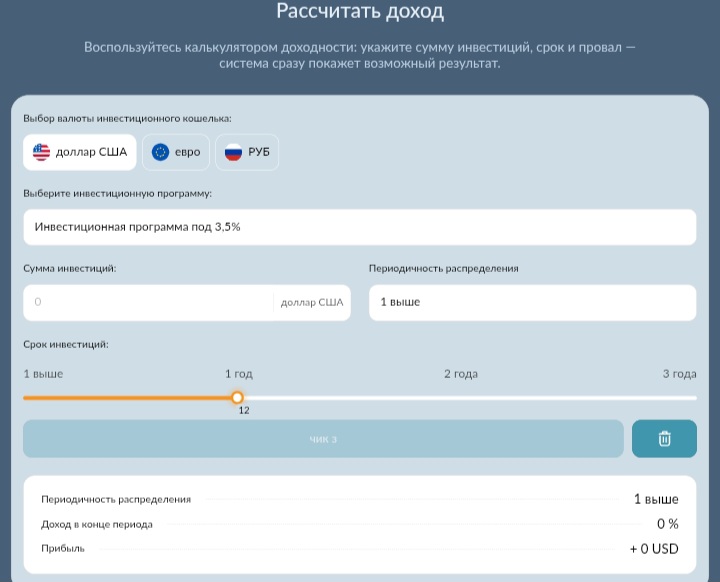
Task: Switch the wallet currency to РУБ
Action: click(x=247, y=152)
